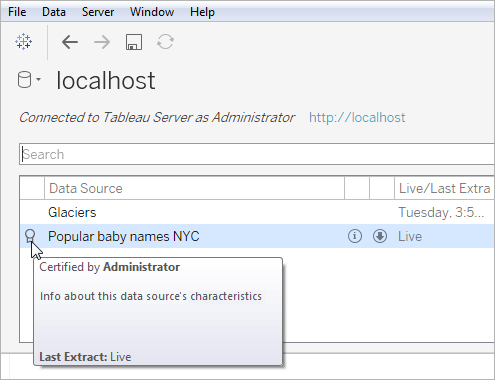Sort by the Data Source column header
Viewport: 495px width, 380px height.
(x=194, y=188)
